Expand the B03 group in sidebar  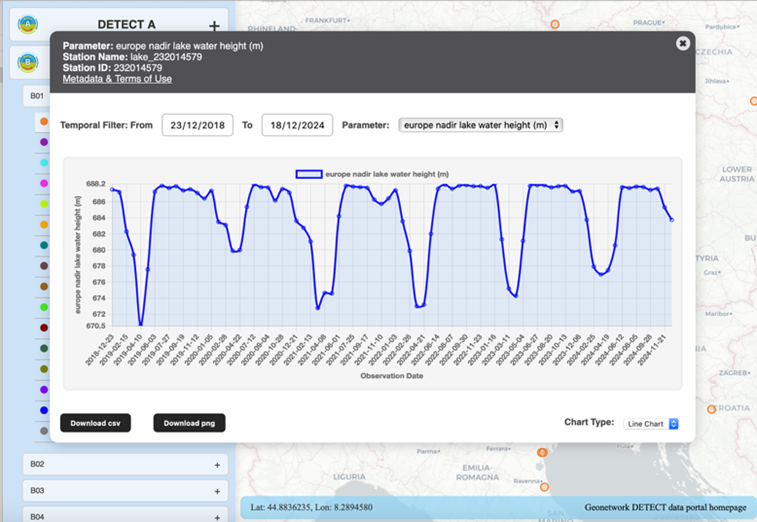216,491
